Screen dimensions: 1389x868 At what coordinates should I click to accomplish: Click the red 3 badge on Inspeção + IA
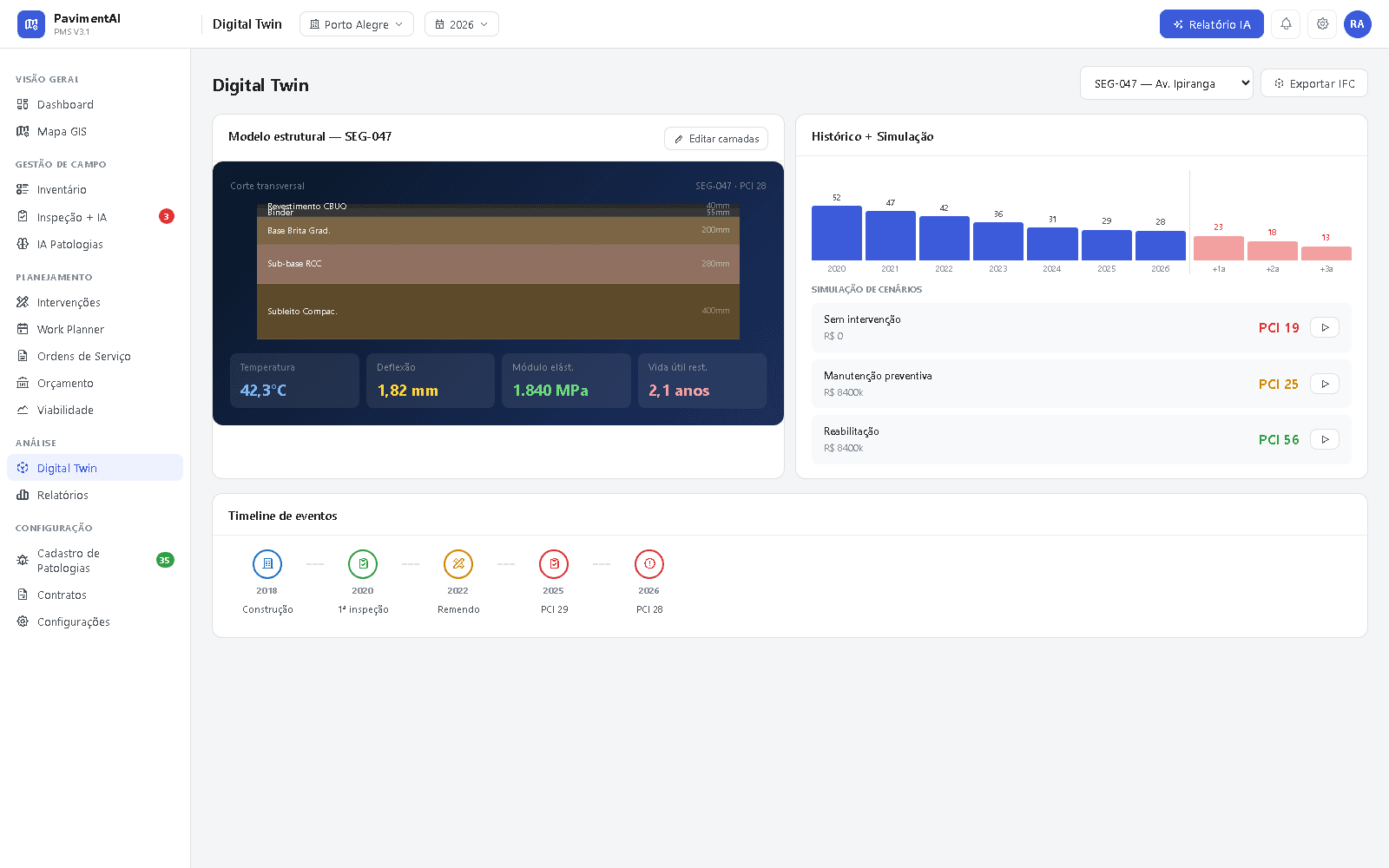point(167,216)
